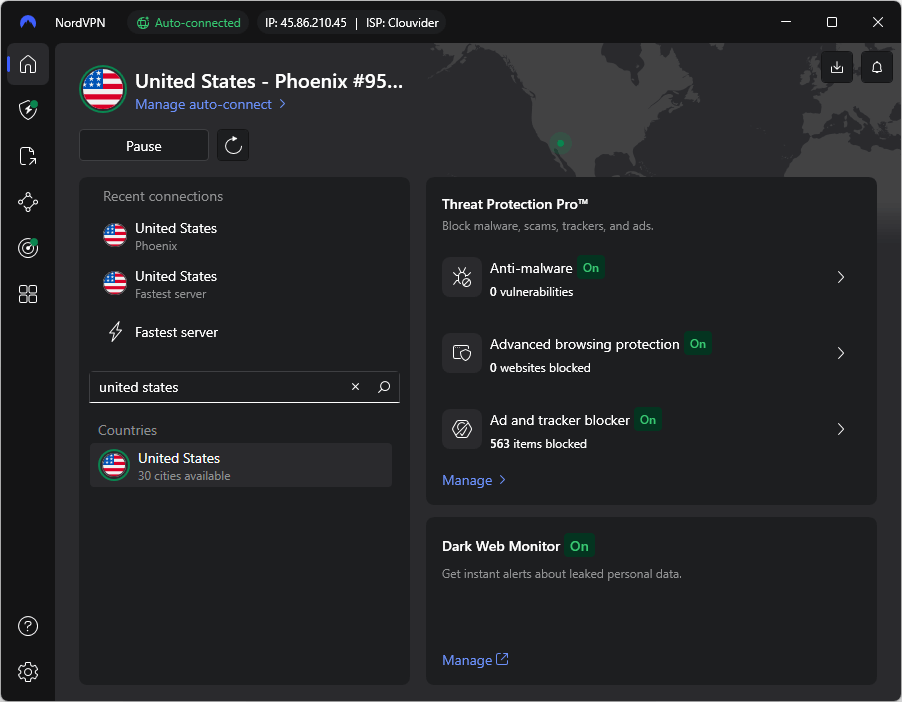Open the file sharing panel icon
The image size is (902, 702).
coord(27,156)
